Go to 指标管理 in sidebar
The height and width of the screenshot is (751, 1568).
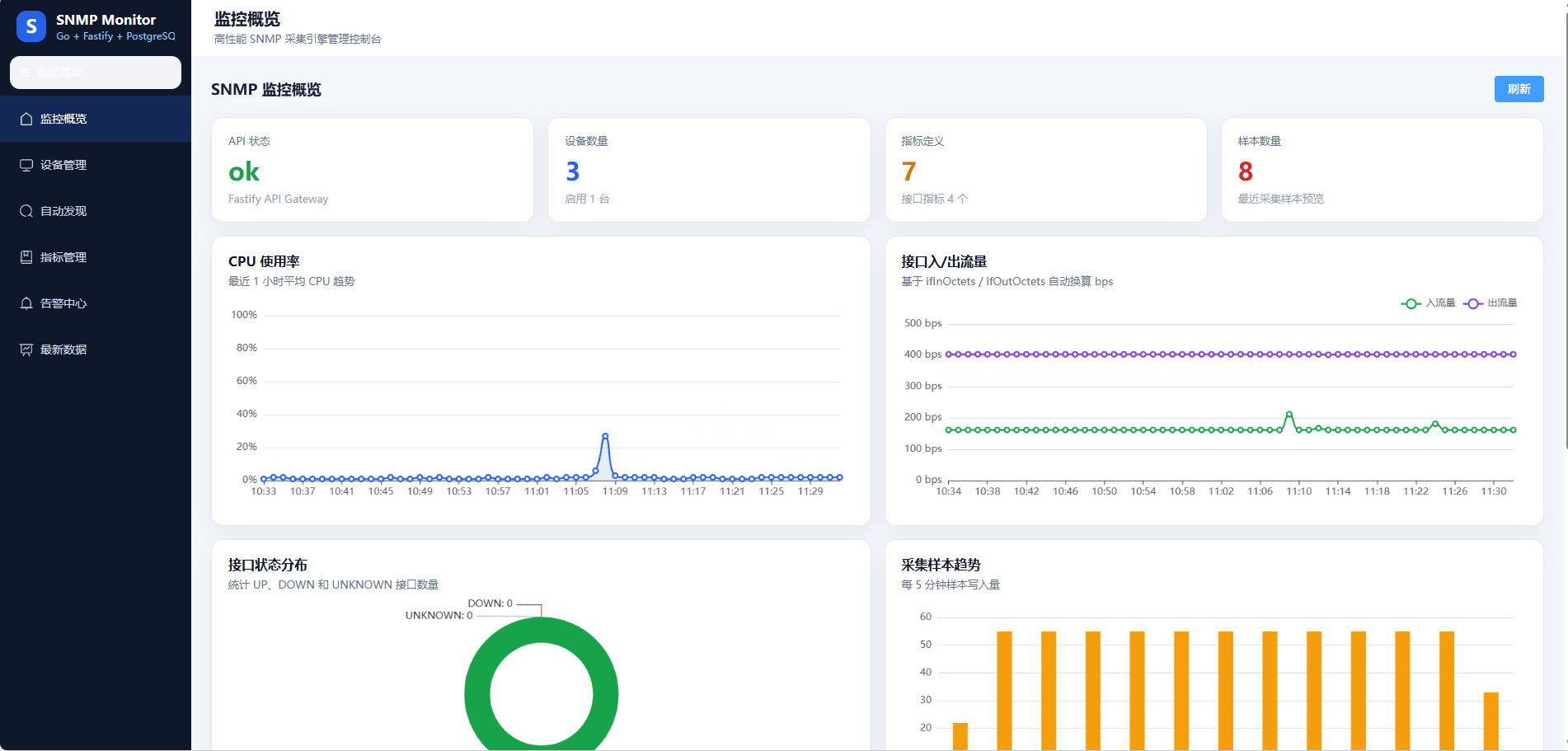[x=96, y=257]
